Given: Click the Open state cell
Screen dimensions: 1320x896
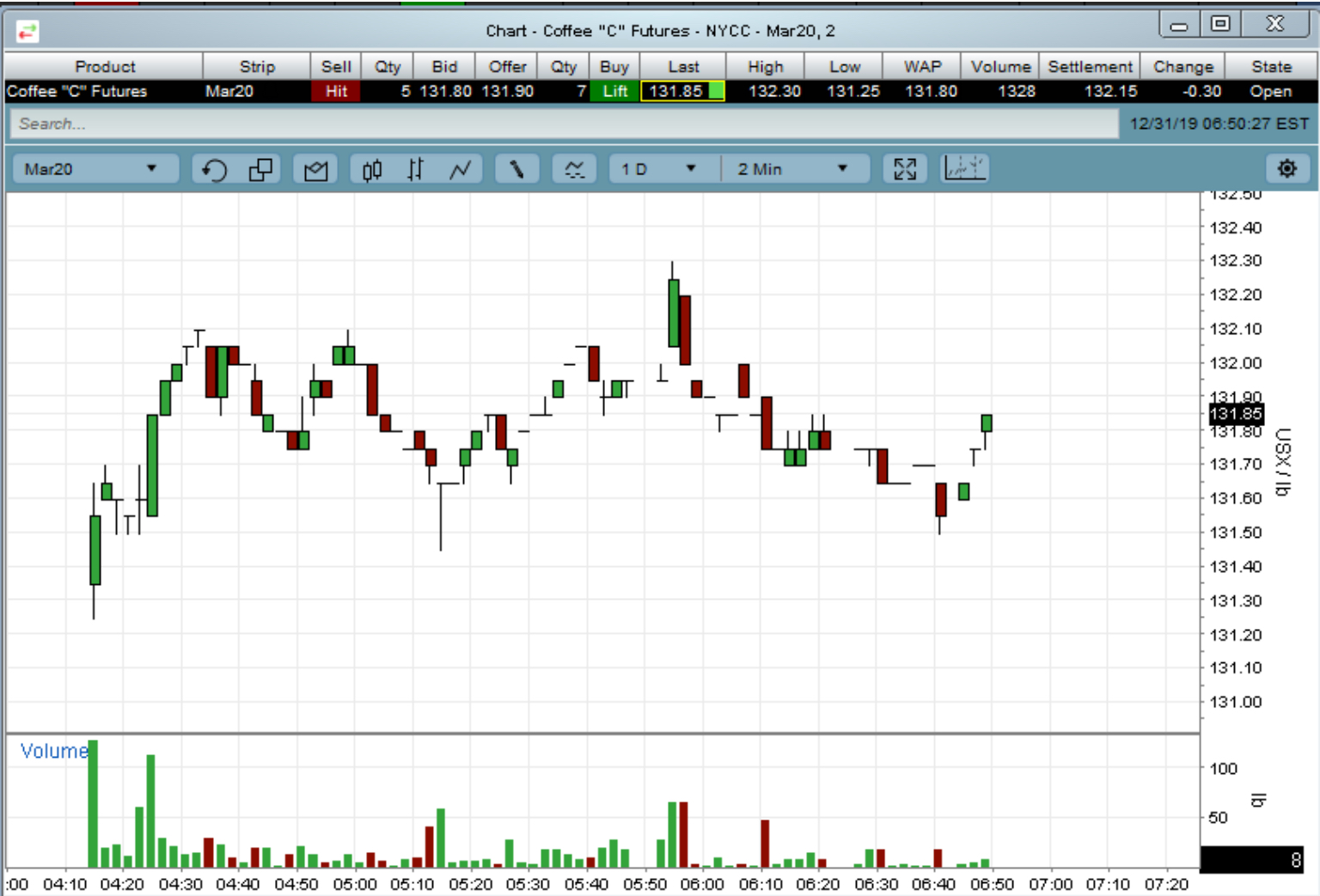Looking at the screenshot, I should coord(1270,91).
